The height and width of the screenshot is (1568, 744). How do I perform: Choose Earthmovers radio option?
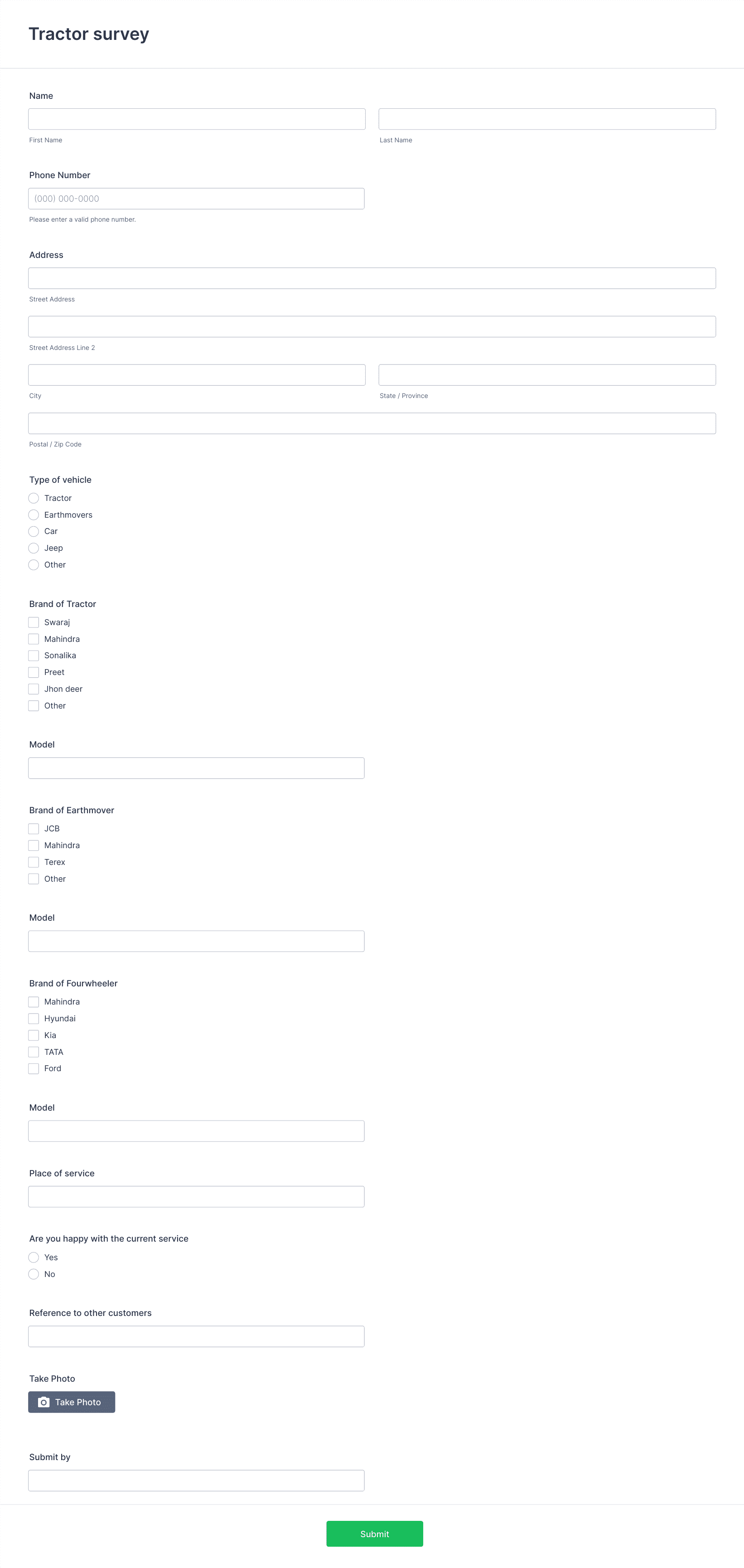(x=34, y=515)
